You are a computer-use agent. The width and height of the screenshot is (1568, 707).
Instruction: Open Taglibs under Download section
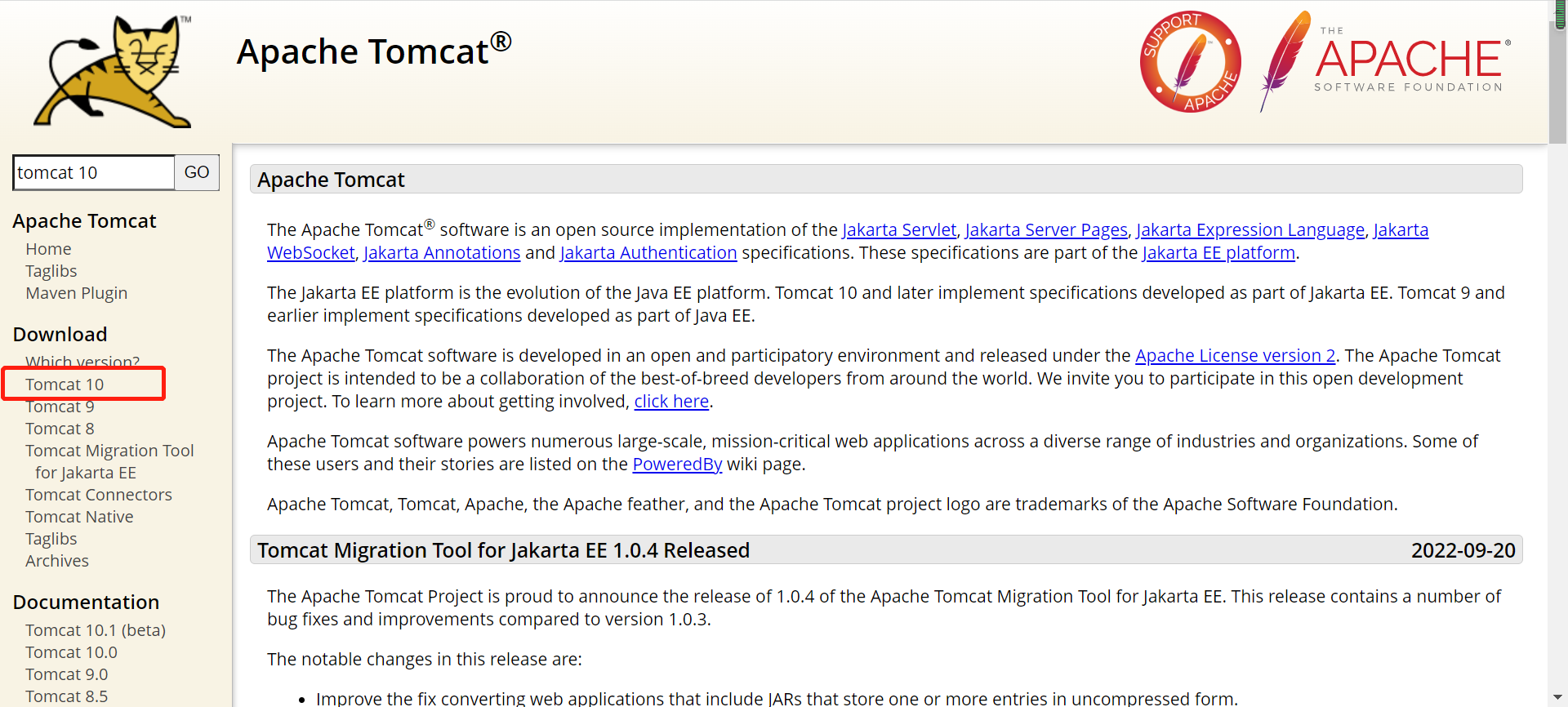point(51,539)
